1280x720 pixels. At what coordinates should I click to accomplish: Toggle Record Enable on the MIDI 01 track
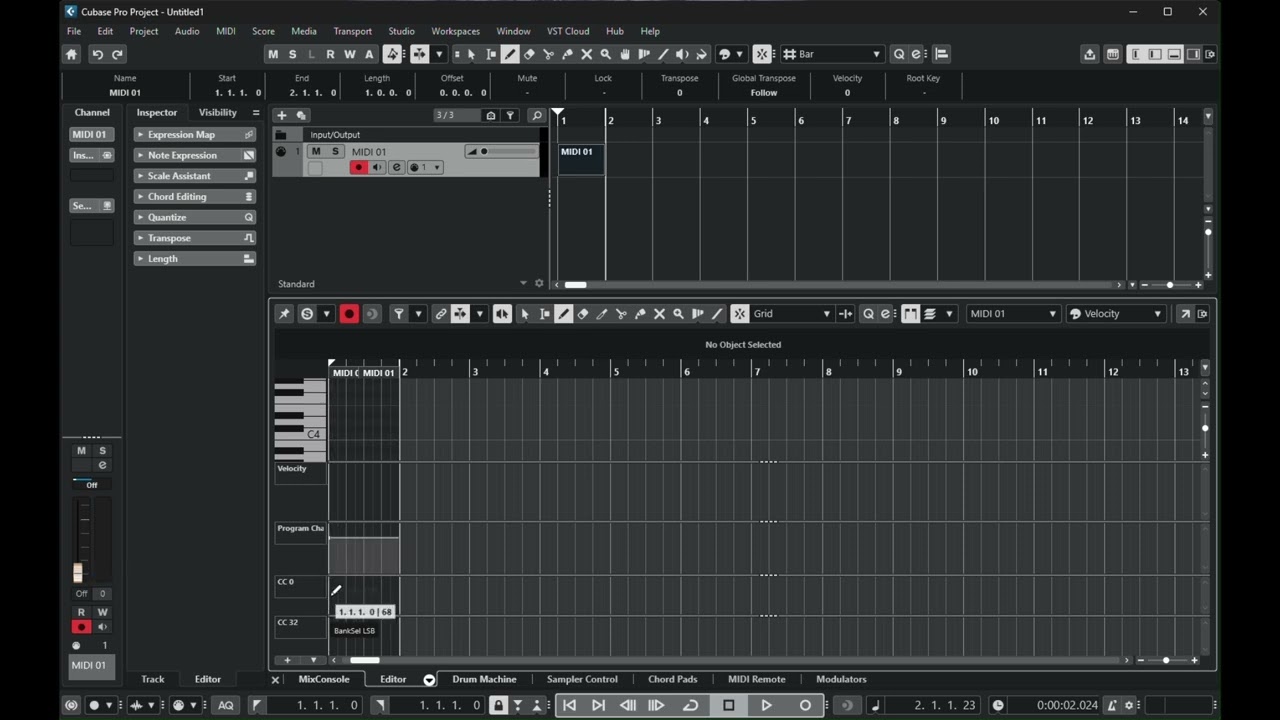tap(358, 167)
